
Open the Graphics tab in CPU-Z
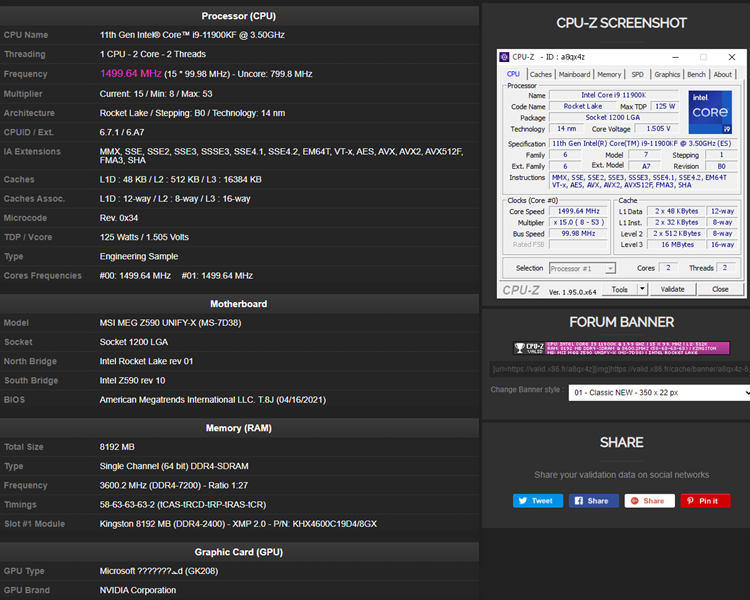click(667, 74)
